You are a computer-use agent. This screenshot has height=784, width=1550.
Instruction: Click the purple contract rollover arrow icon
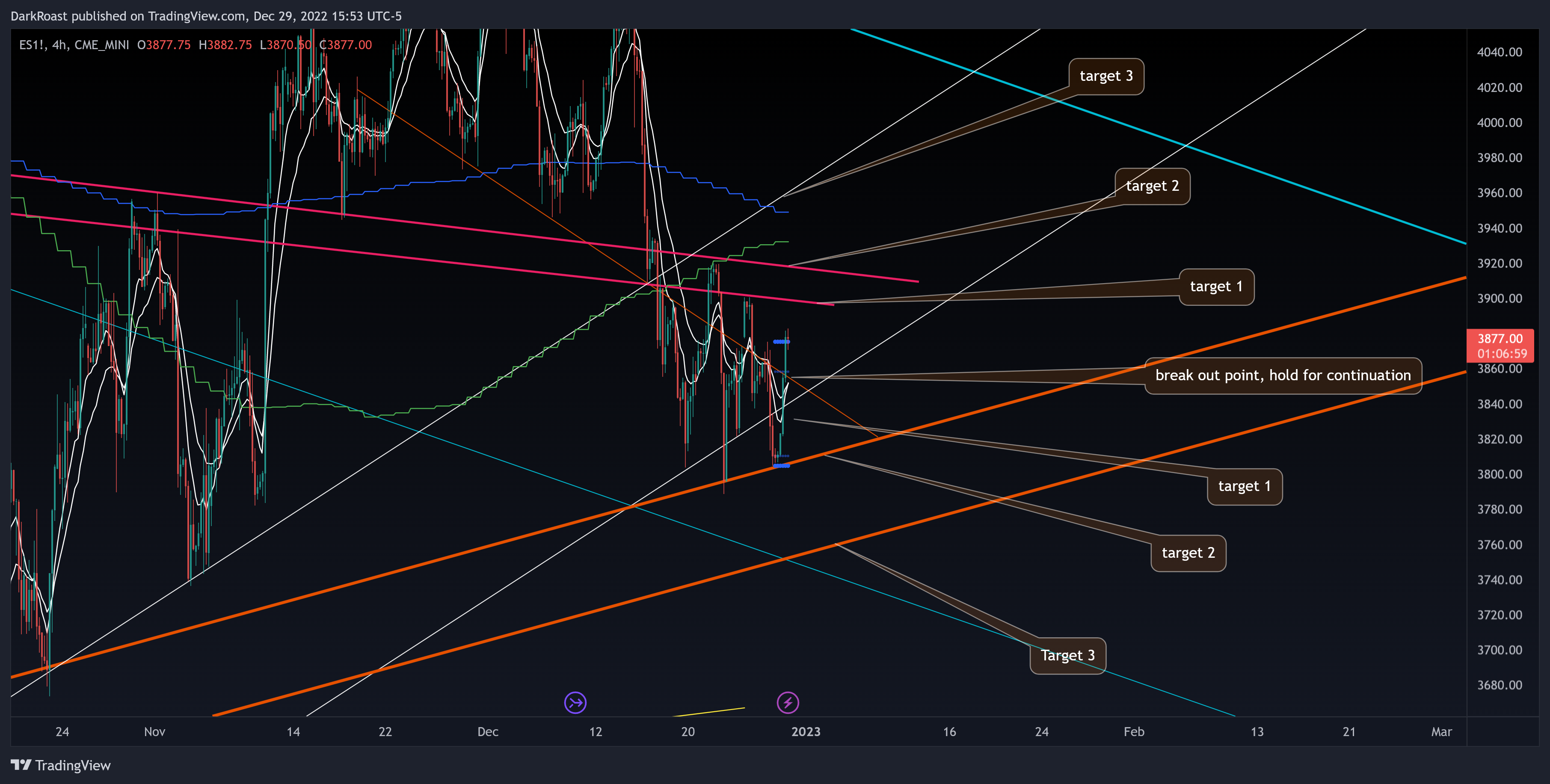[x=575, y=702]
